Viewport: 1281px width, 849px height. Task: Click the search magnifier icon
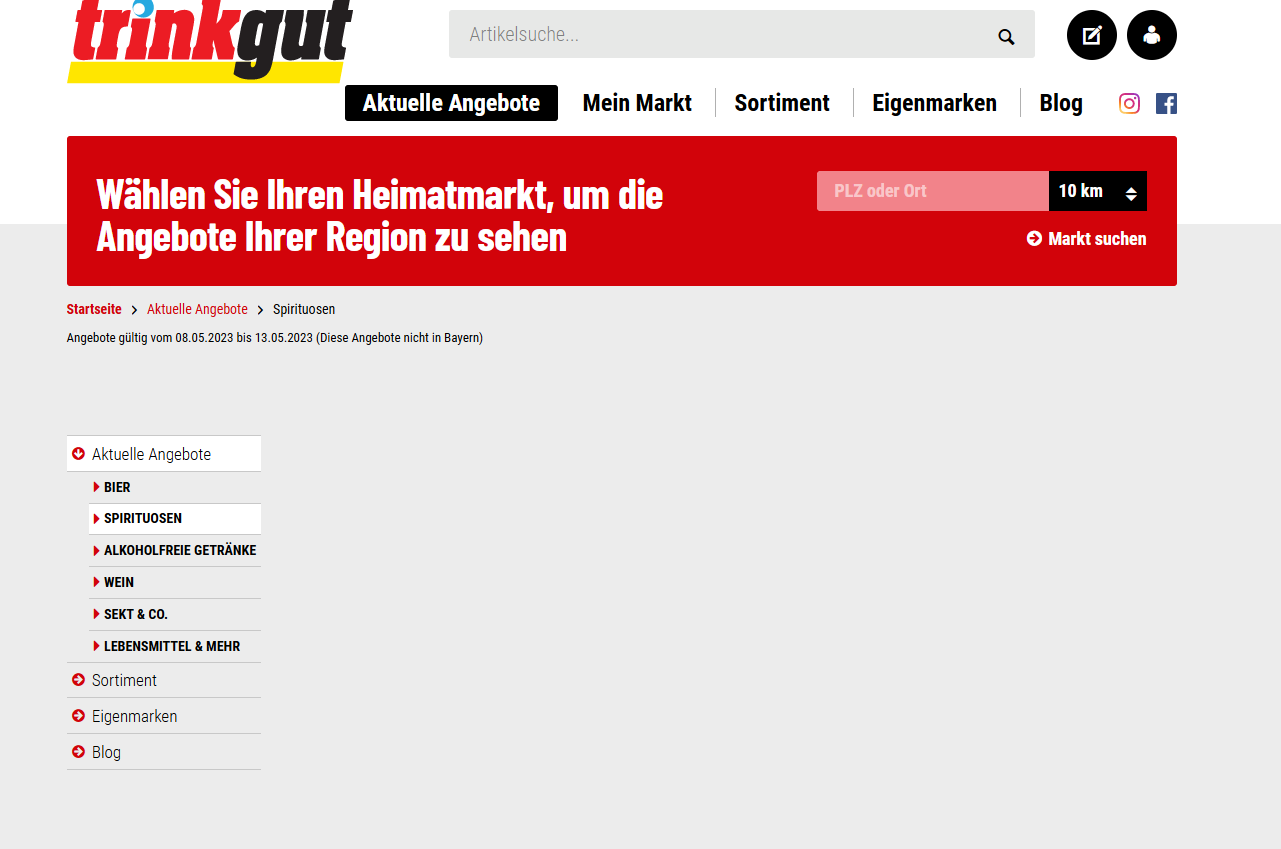tap(1006, 37)
